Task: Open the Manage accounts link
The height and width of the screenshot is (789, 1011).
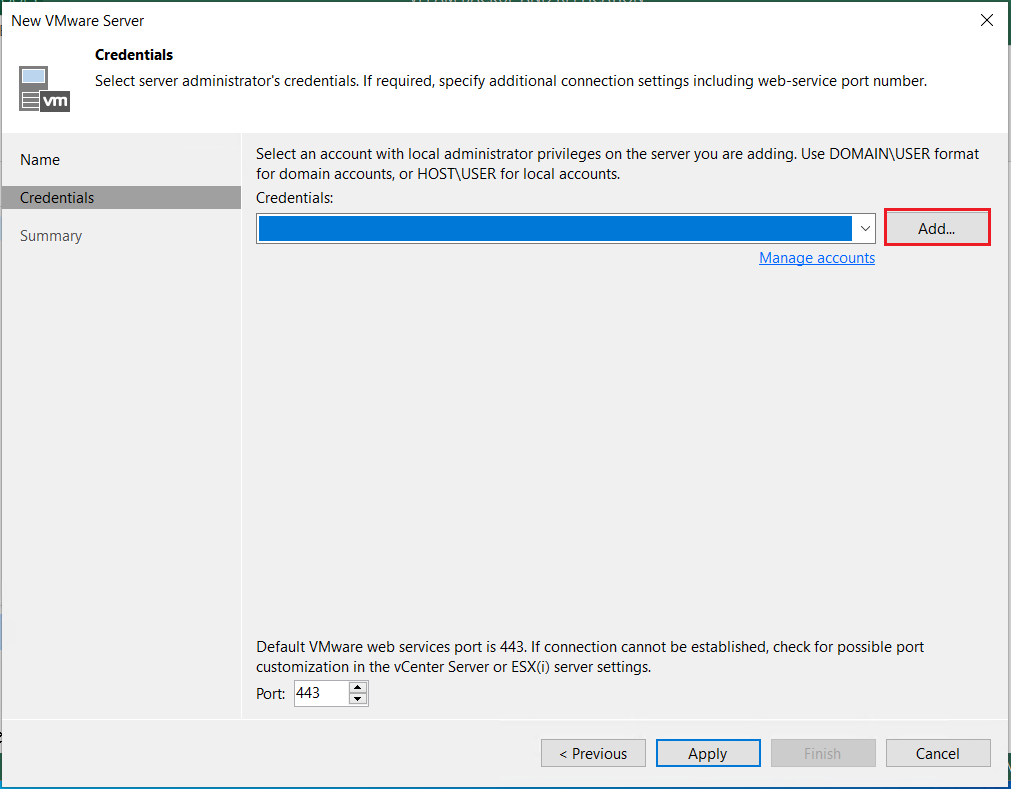Action: point(816,258)
